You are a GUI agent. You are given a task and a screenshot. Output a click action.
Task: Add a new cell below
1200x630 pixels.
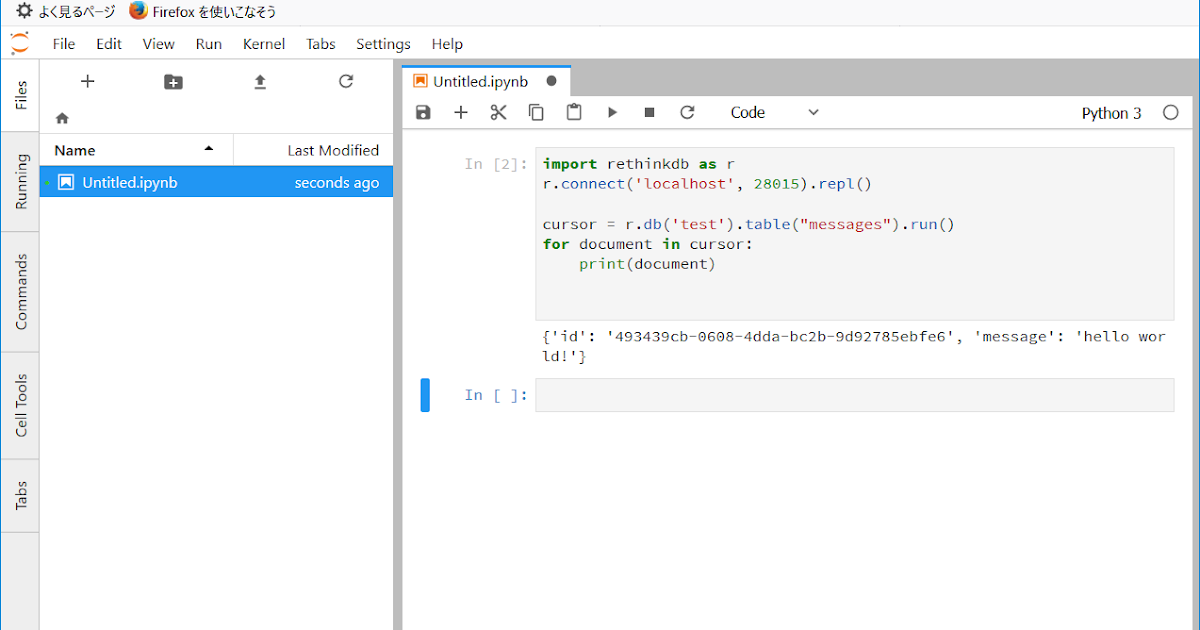460,112
